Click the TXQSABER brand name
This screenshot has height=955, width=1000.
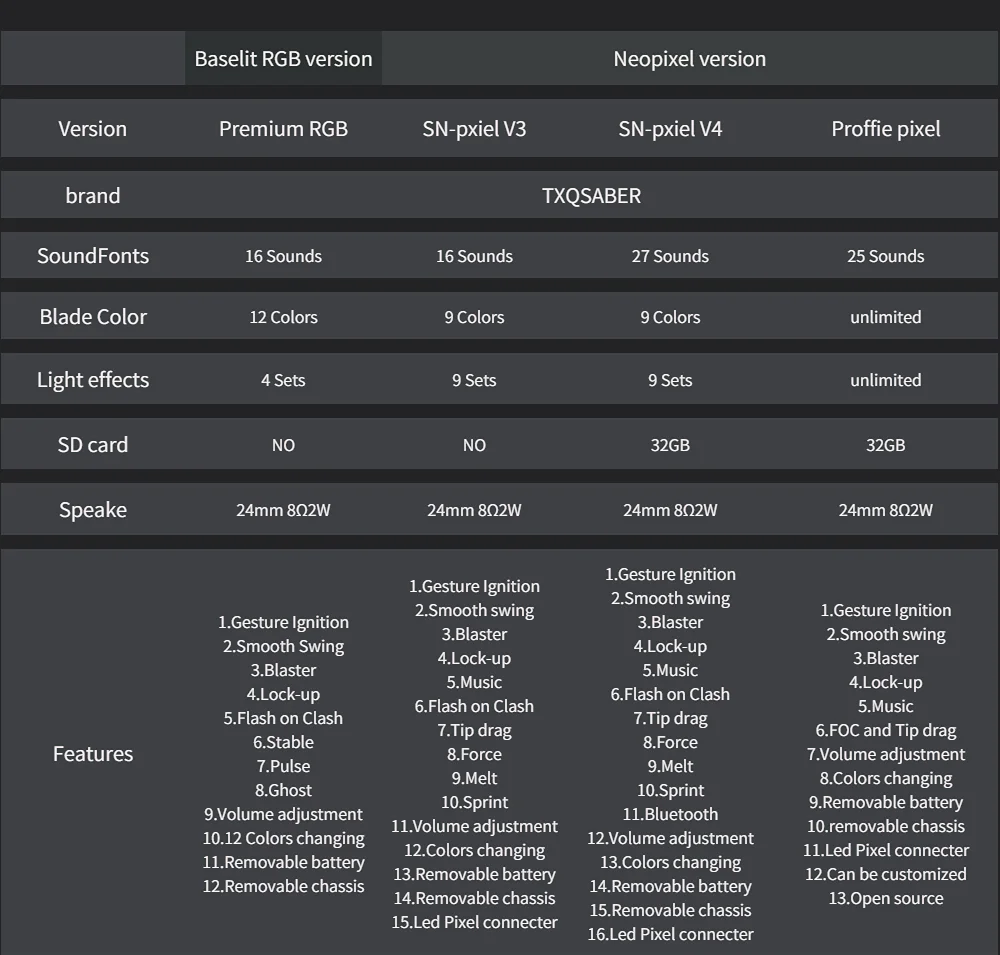click(x=591, y=196)
